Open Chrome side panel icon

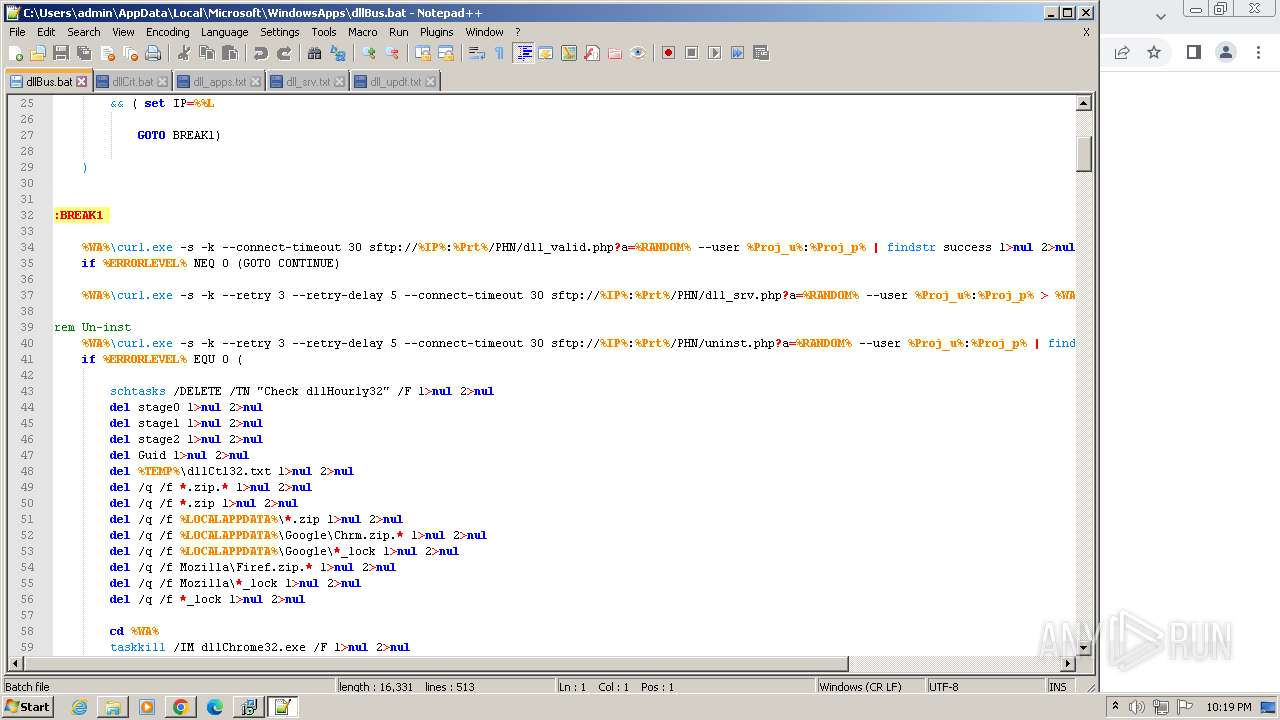click(1193, 52)
